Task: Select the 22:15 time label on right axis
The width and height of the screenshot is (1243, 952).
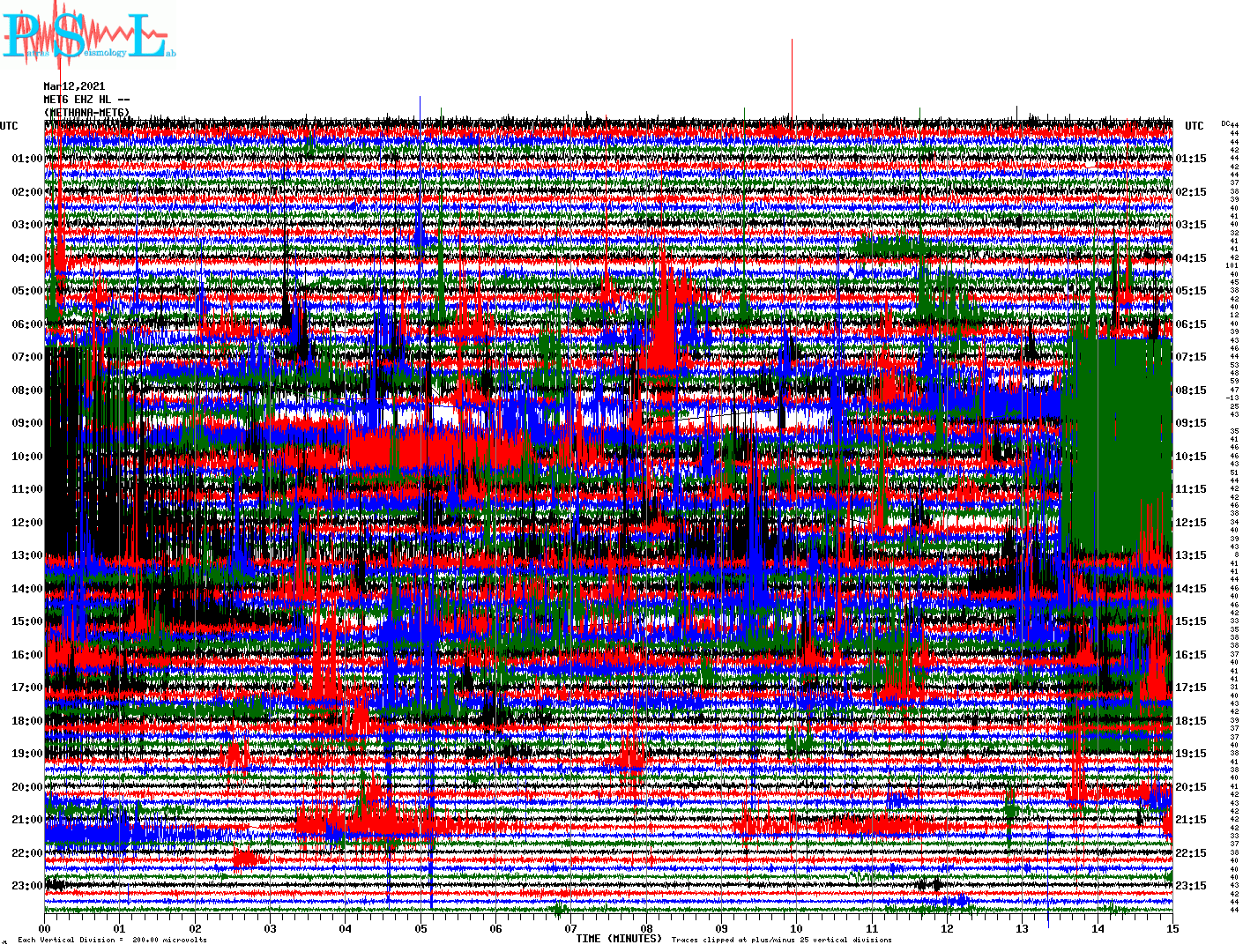Action: click(1191, 853)
